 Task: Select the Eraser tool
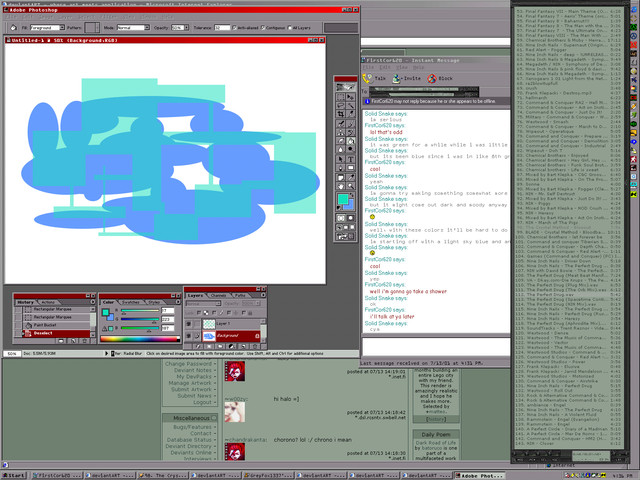[340, 141]
